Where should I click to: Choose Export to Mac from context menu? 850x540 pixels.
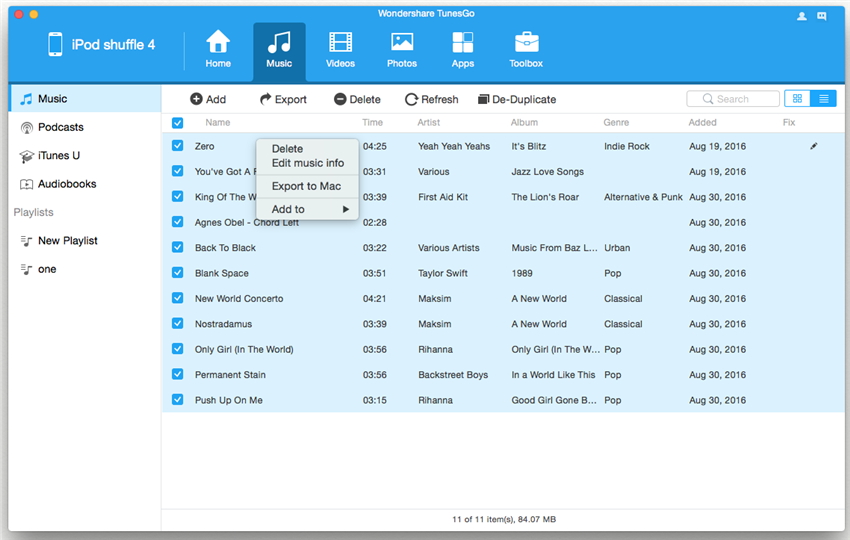[306, 186]
